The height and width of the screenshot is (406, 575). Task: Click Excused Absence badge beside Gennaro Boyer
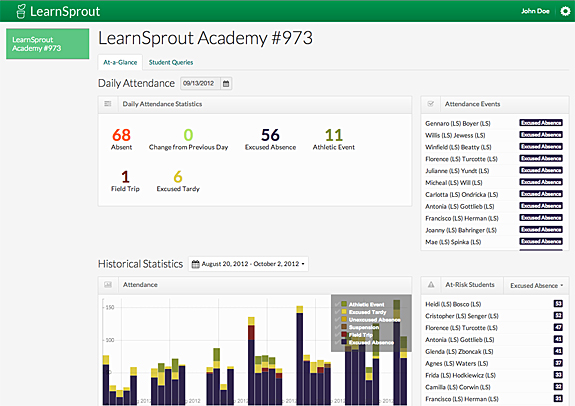point(541,123)
